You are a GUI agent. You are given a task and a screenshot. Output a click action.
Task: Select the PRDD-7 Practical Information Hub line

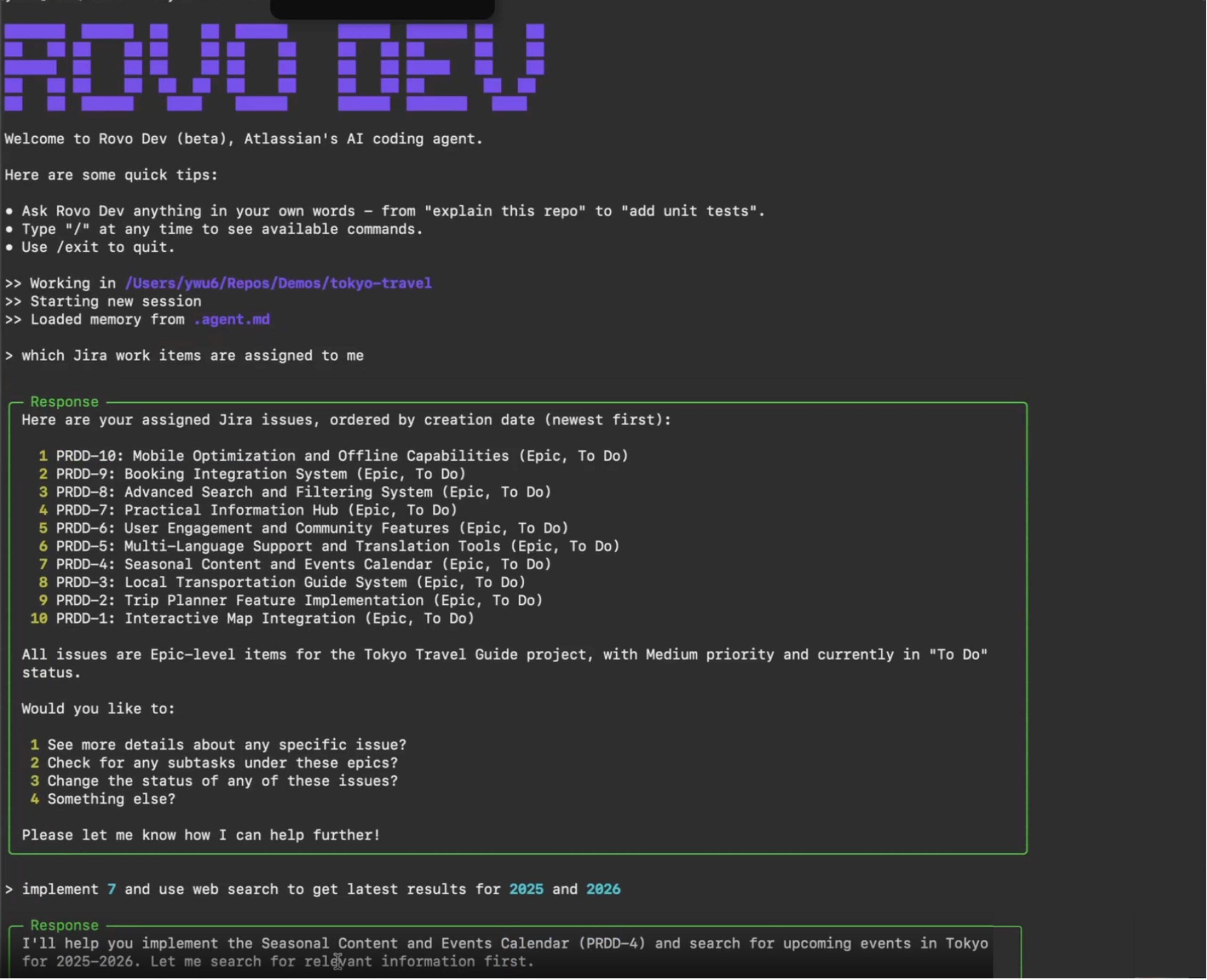(248, 510)
